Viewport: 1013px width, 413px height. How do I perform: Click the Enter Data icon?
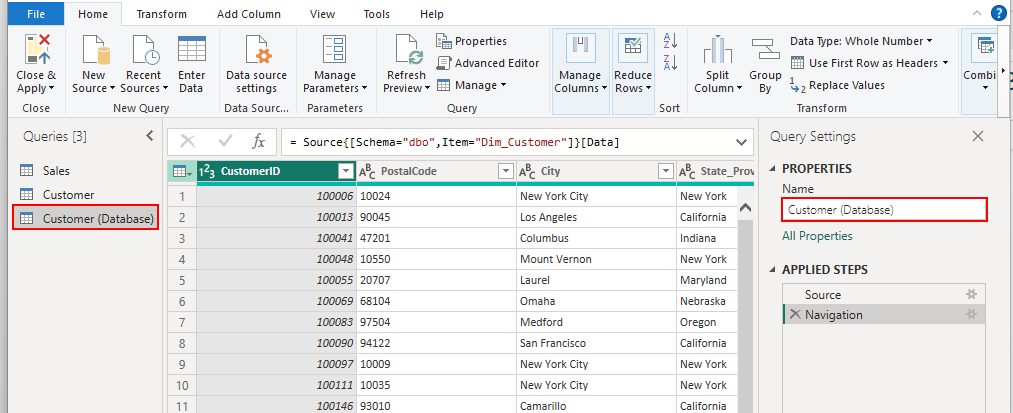point(191,50)
